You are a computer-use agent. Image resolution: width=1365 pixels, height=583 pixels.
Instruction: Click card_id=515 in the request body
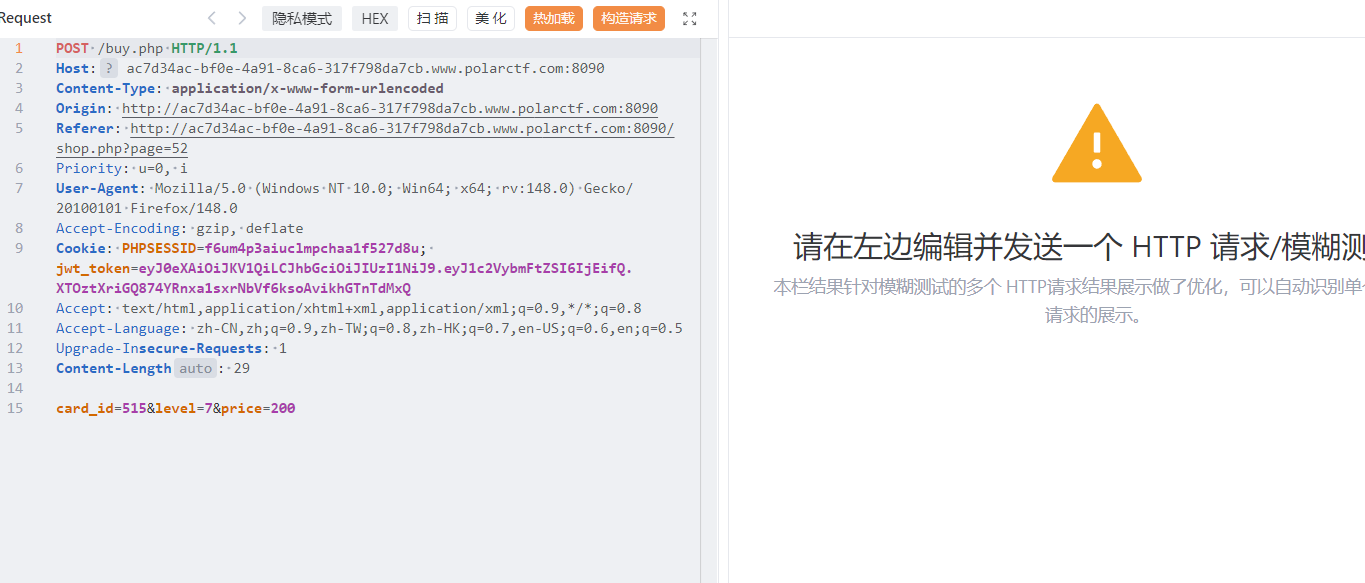click(x=101, y=408)
